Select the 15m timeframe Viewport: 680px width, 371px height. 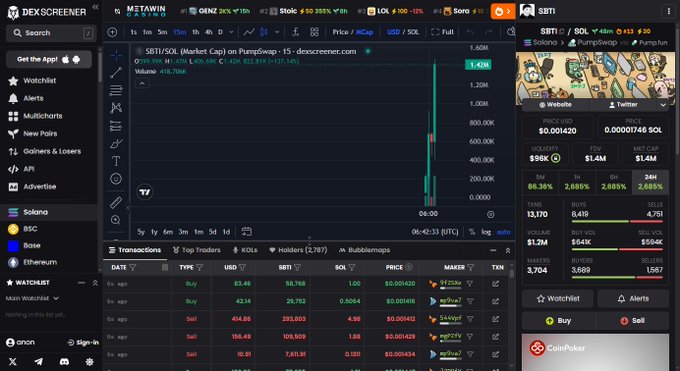[180, 32]
